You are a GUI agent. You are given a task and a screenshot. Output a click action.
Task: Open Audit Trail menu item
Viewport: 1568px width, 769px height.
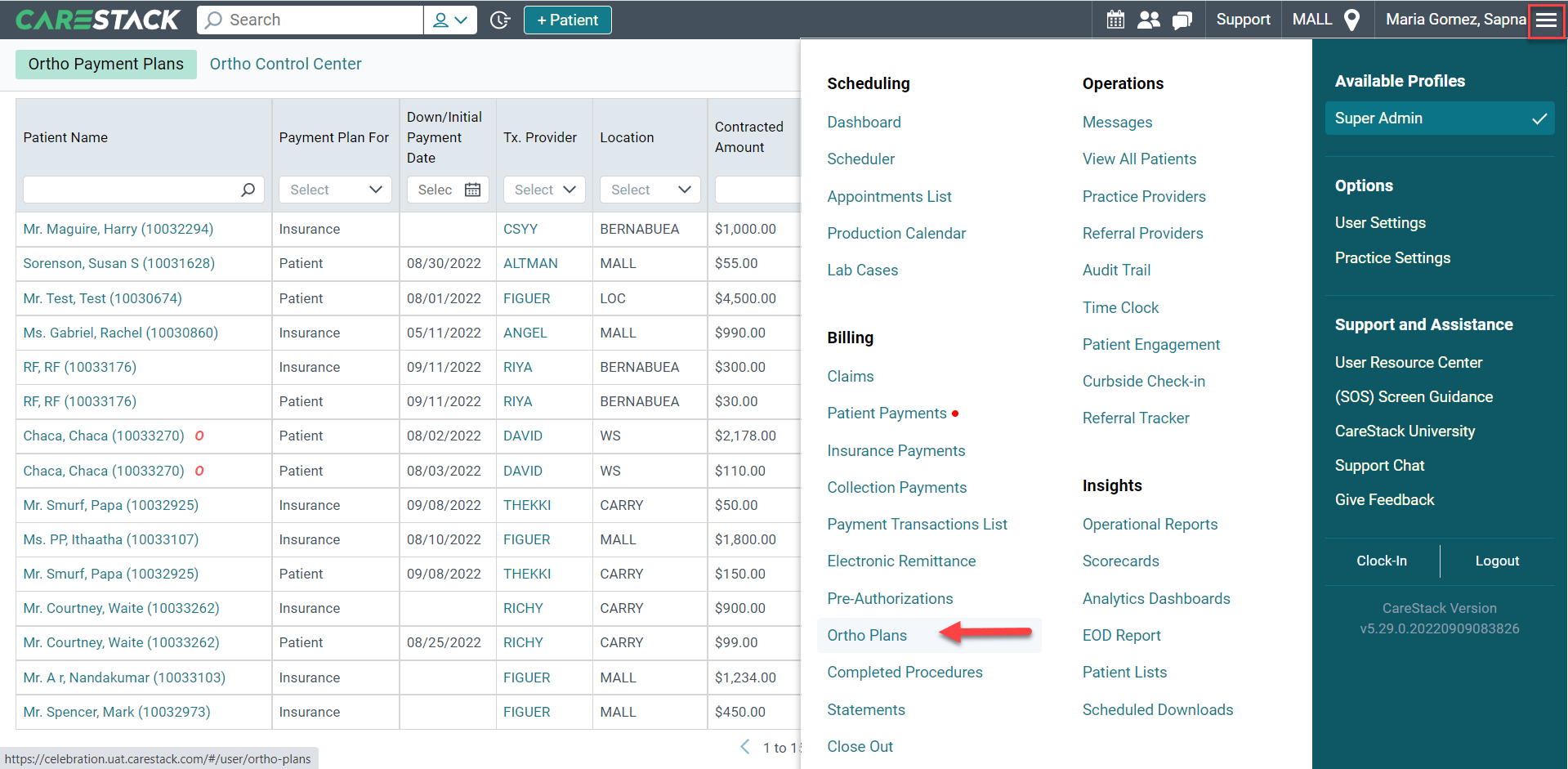(1116, 270)
